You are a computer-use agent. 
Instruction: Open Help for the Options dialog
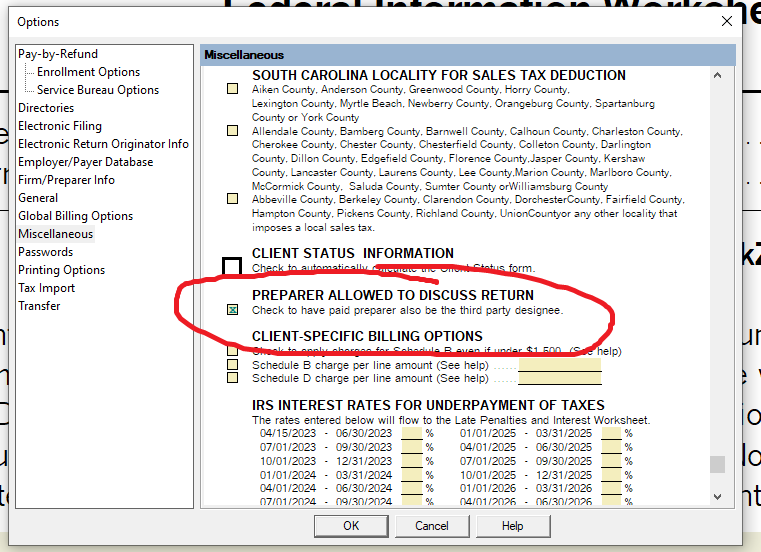[513, 526]
